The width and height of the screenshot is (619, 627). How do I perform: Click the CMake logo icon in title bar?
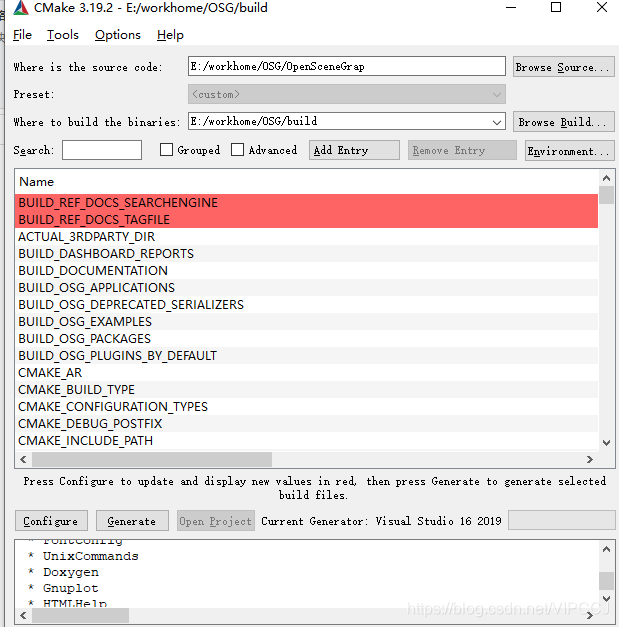point(21,8)
